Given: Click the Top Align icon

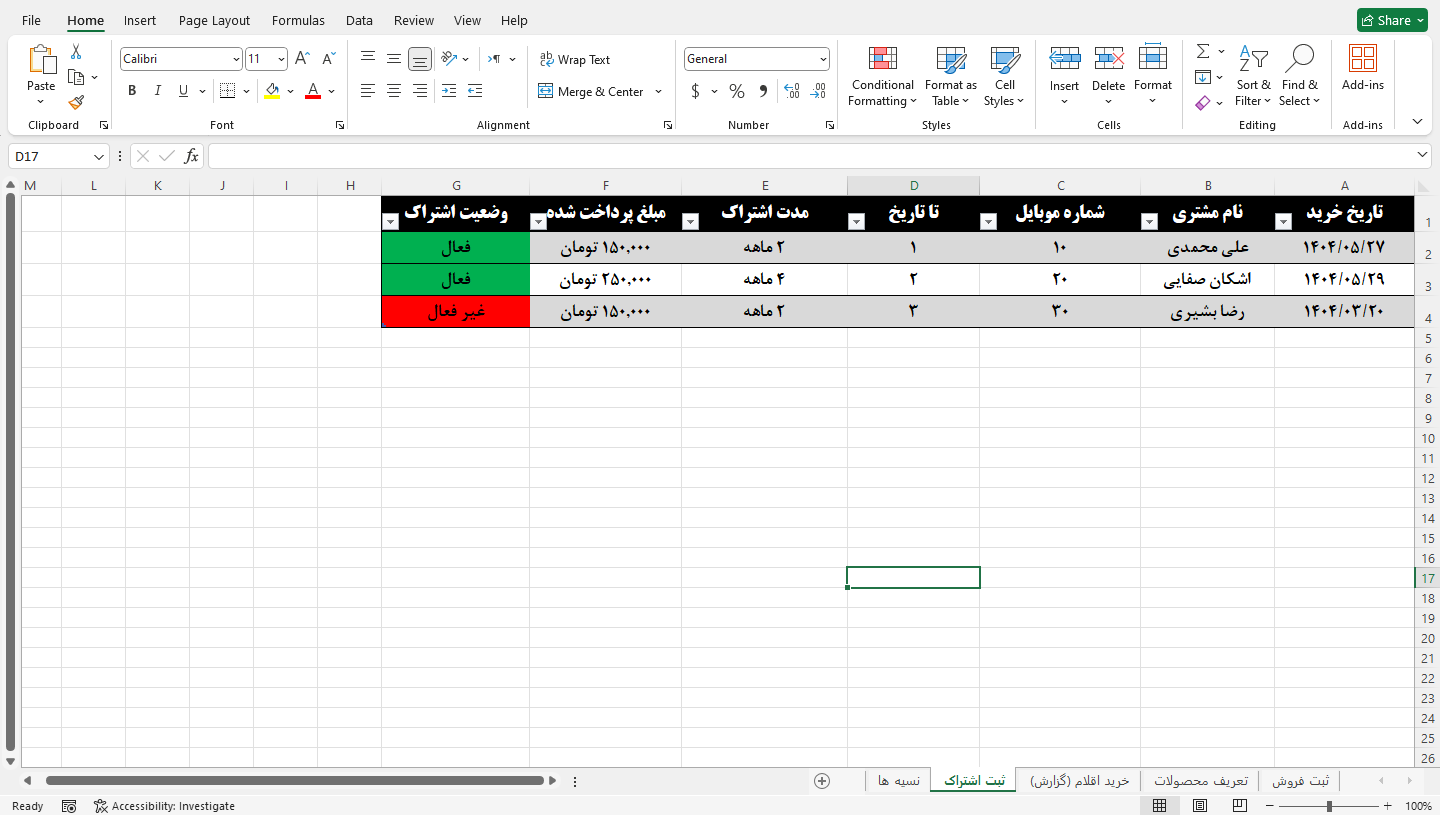Looking at the screenshot, I should point(368,59).
